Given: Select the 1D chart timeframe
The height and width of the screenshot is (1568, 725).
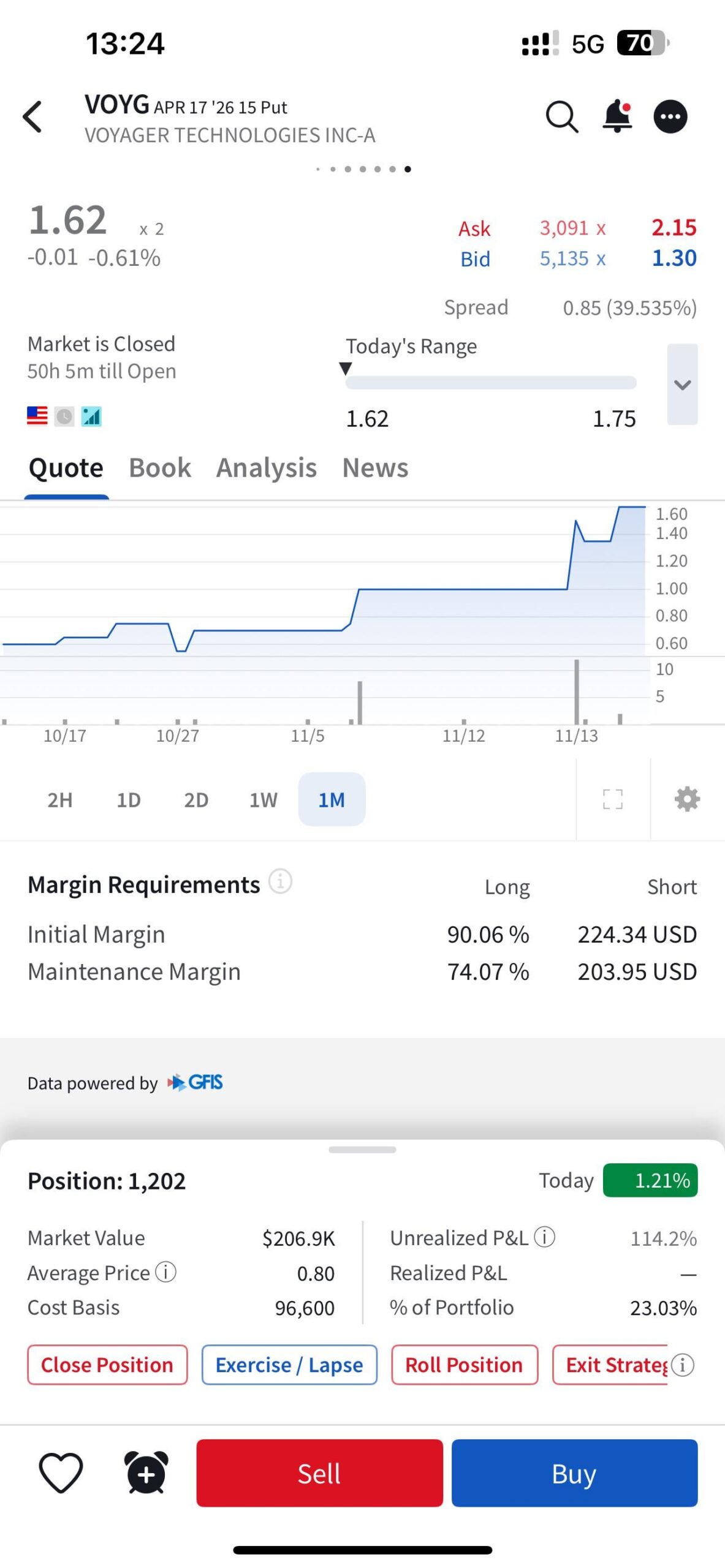Looking at the screenshot, I should (x=129, y=799).
